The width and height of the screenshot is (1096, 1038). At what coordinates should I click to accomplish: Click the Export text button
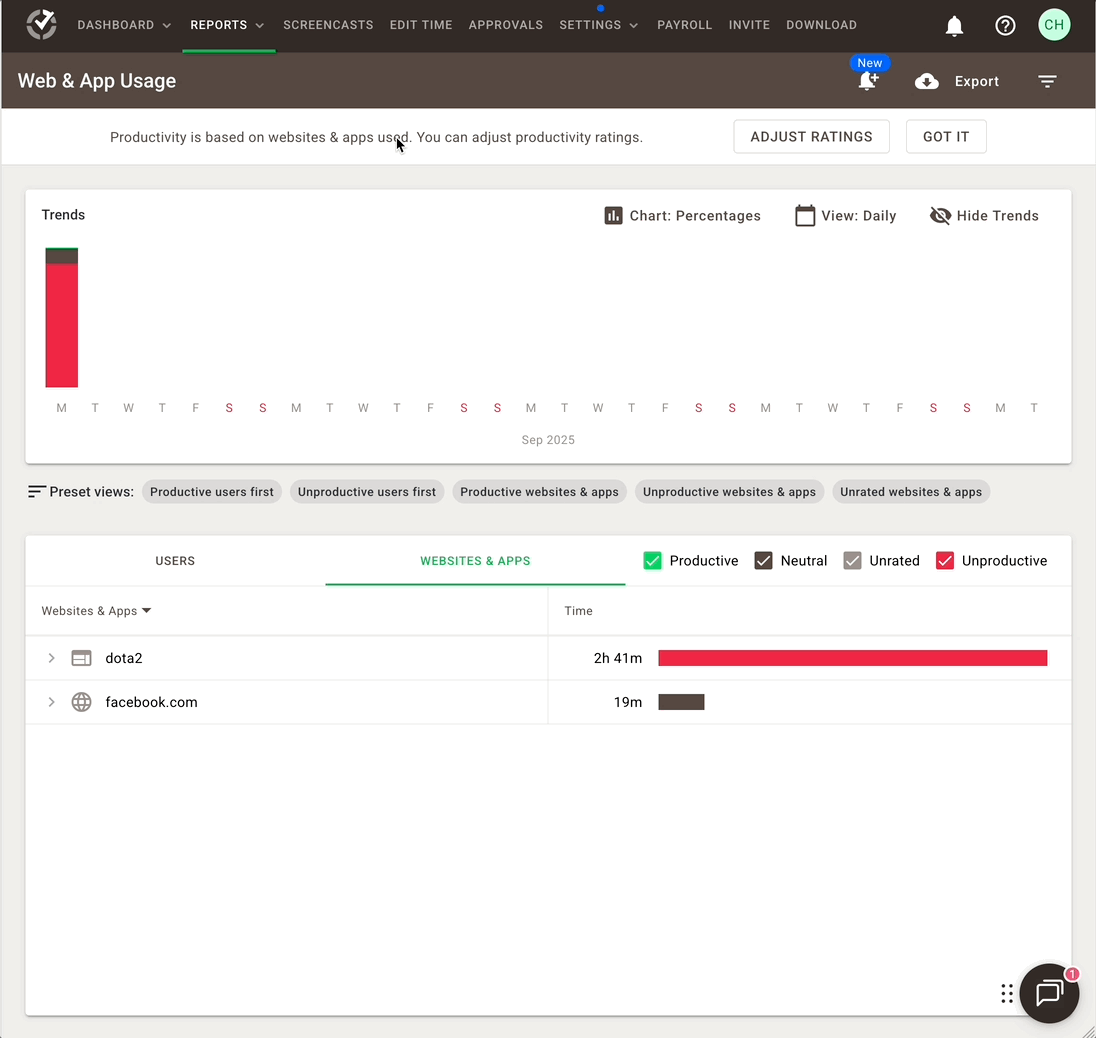click(976, 81)
